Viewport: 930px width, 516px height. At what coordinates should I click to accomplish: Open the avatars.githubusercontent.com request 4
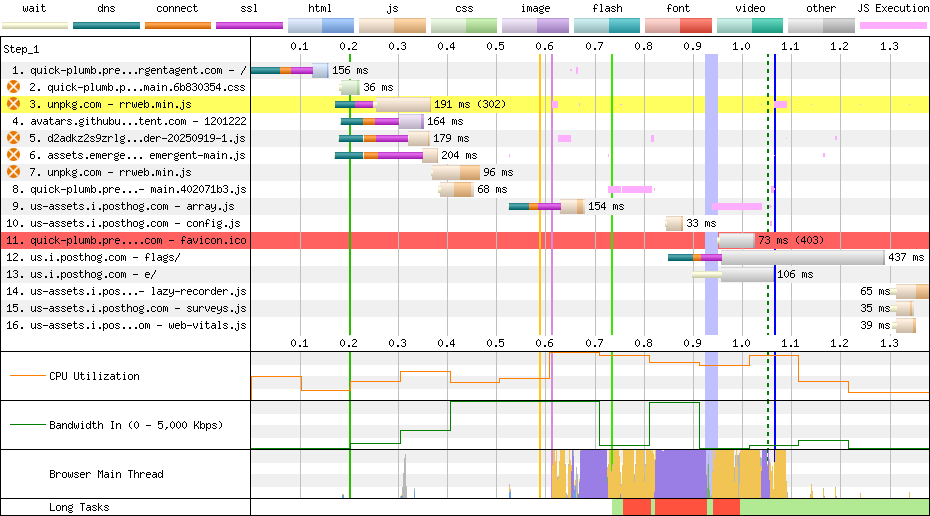125,121
